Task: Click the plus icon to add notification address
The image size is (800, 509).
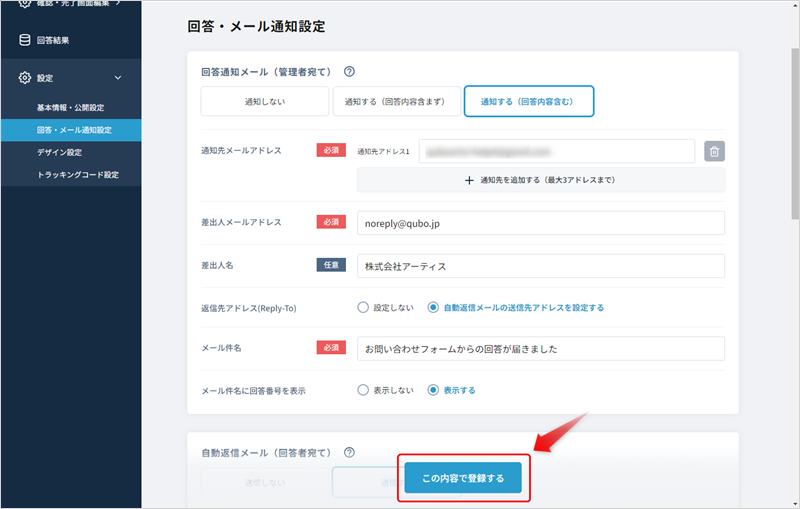Action: pos(468,180)
